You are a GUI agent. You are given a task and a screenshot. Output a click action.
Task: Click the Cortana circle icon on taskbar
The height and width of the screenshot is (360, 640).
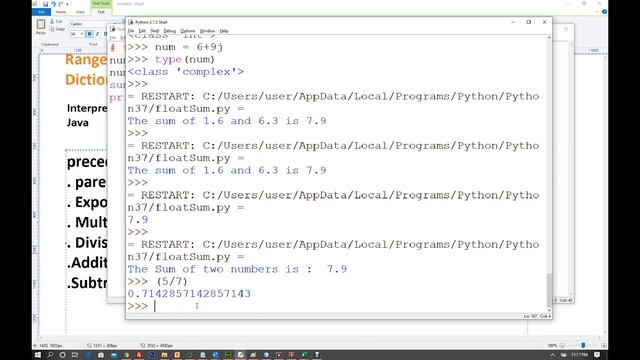(62, 355)
